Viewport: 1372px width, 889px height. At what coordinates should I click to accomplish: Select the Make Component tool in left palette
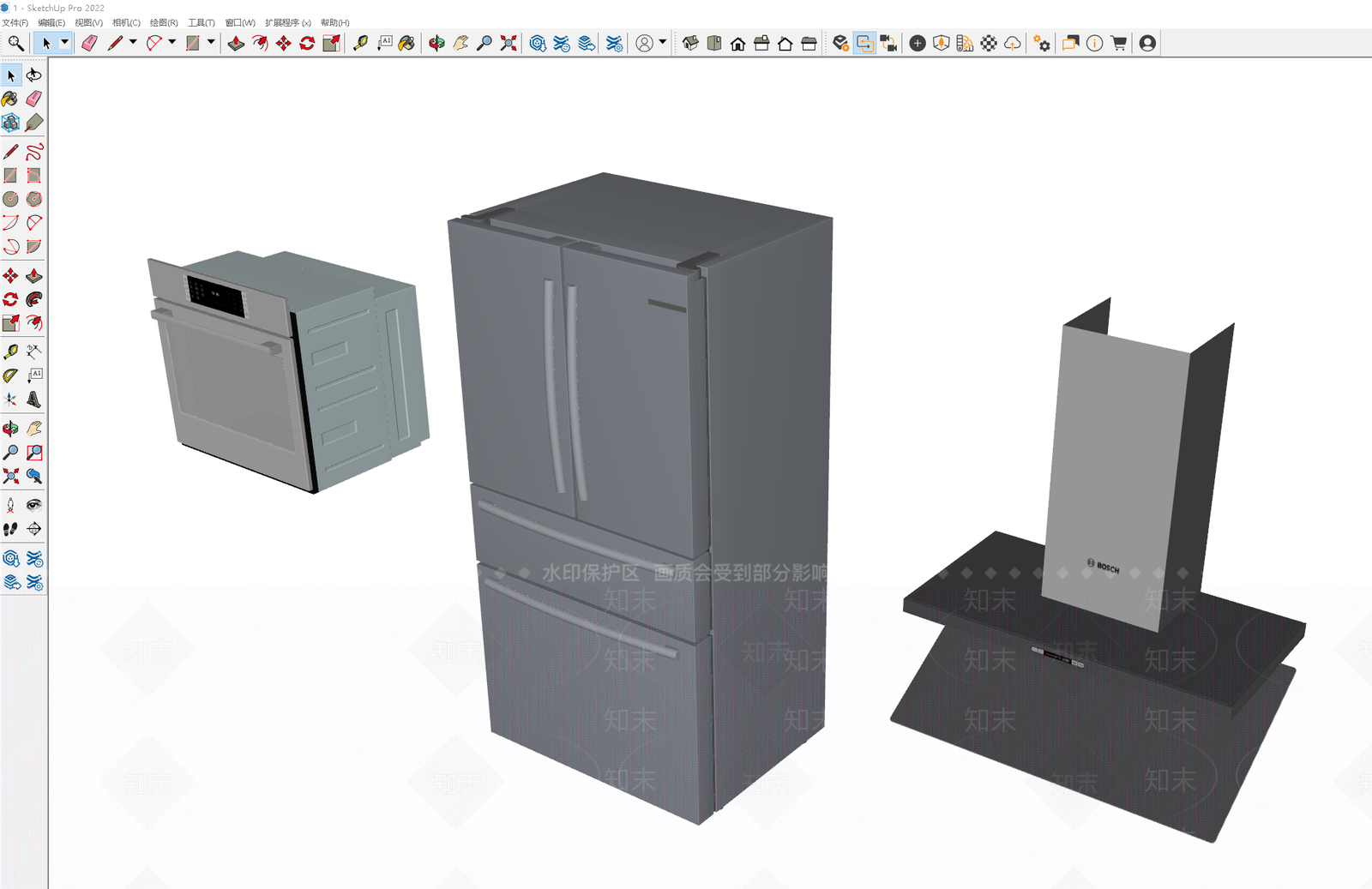10,123
